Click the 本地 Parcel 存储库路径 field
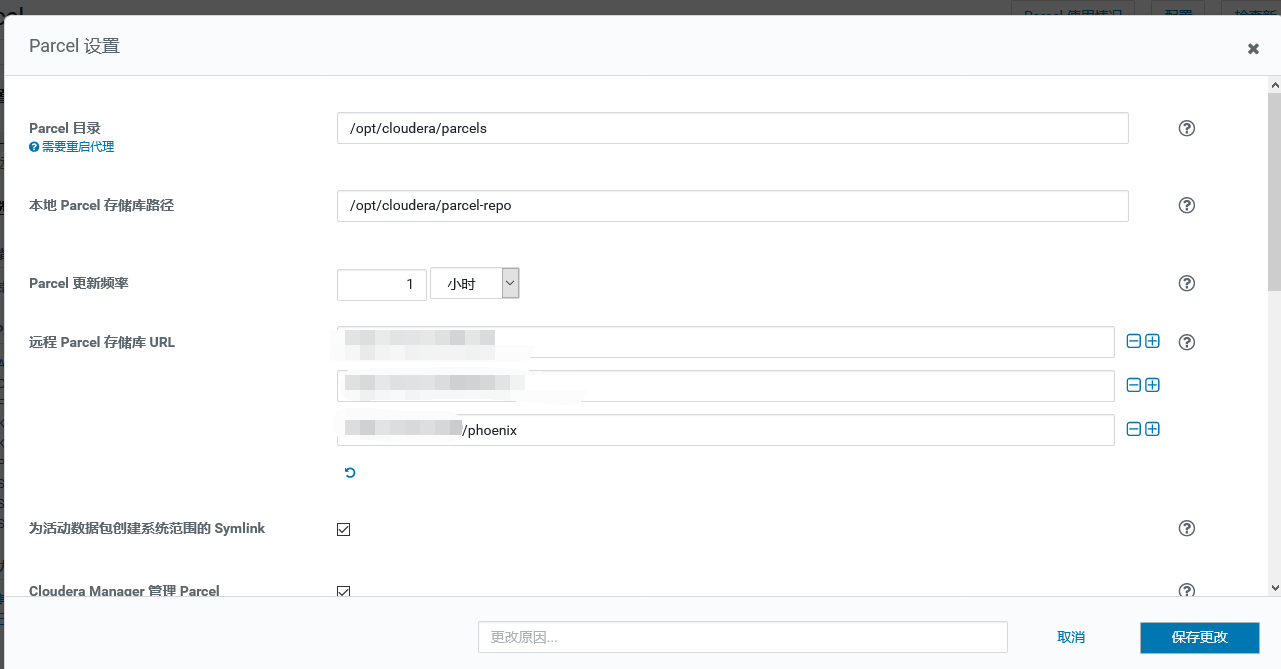 [733, 205]
